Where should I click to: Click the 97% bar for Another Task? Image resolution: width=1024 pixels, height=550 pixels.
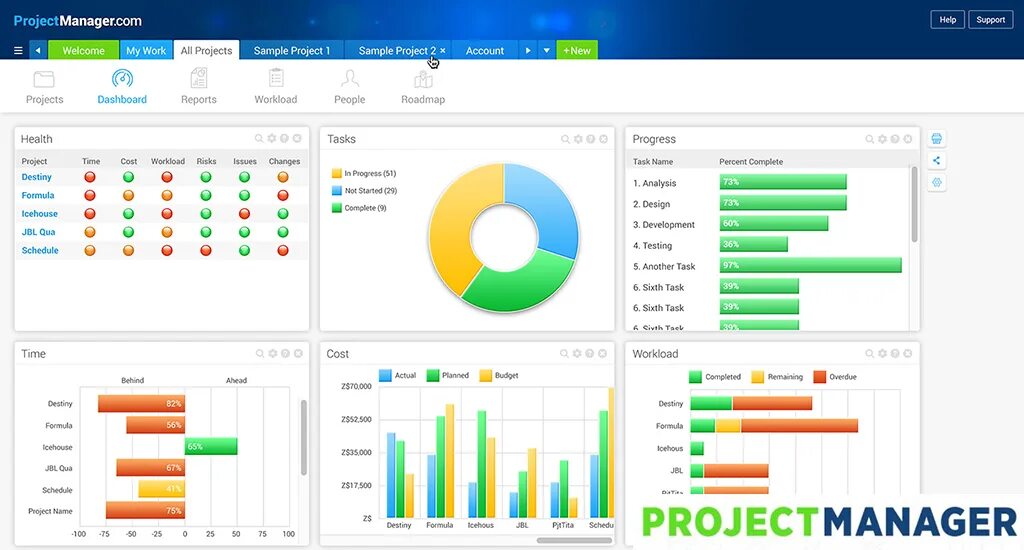810,265
